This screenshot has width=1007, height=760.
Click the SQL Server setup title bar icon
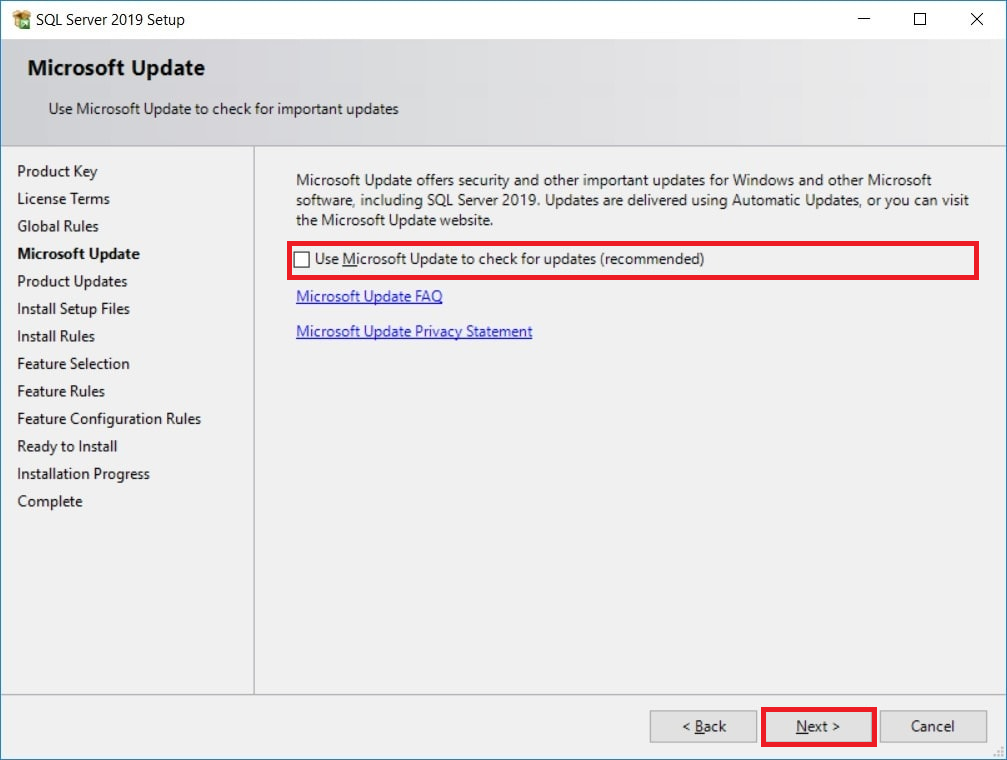(20, 19)
